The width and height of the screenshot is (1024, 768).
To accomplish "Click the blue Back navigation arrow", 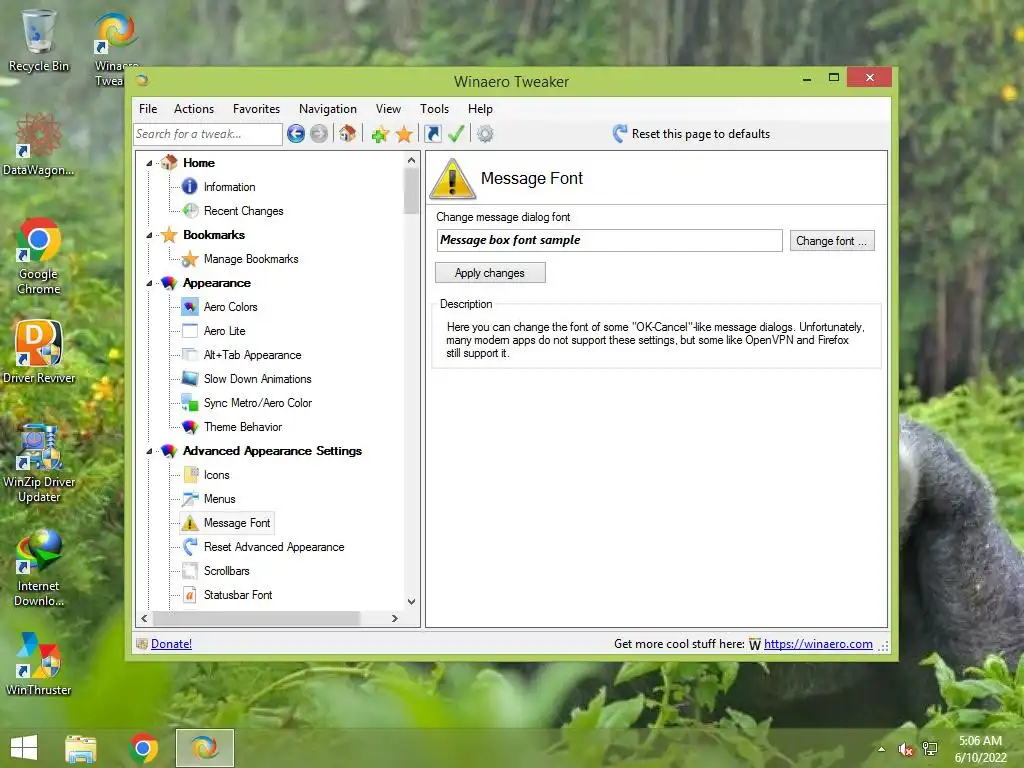I will pos(296,134).
